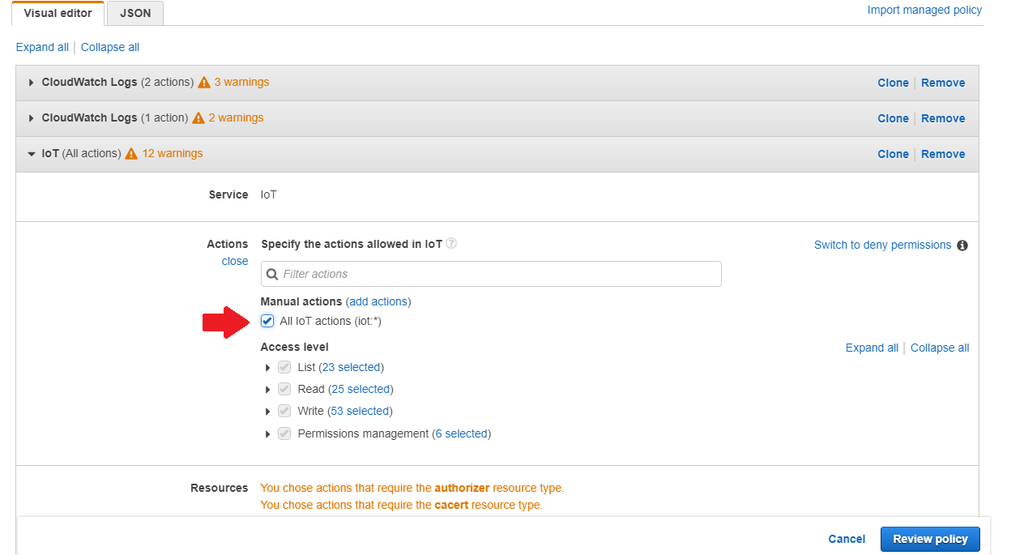
Task: Switch to the JSON tab
Action: pos(135,13)
